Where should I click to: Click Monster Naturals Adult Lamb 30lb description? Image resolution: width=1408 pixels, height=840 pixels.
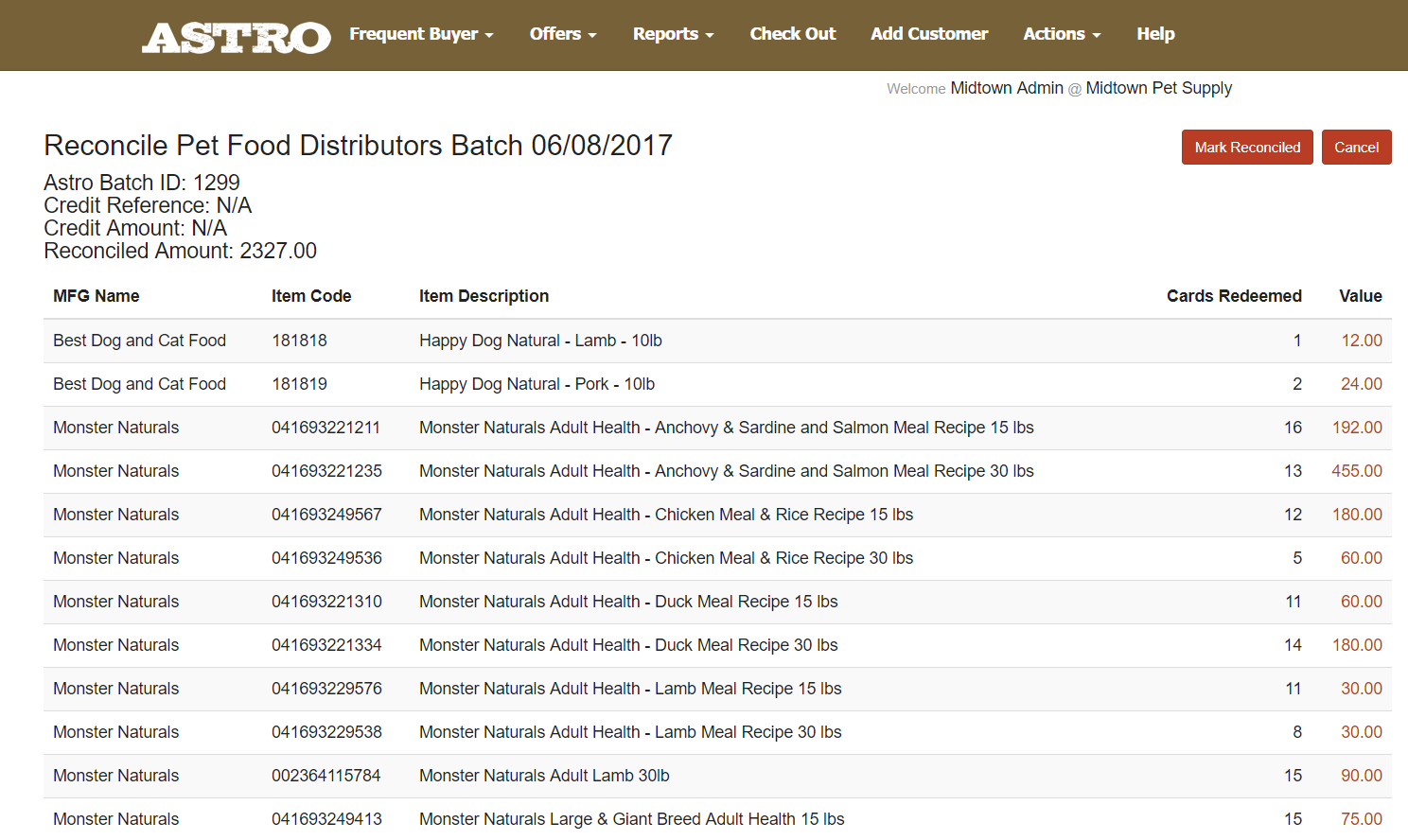pyautogui.click(x=545, y=776)
